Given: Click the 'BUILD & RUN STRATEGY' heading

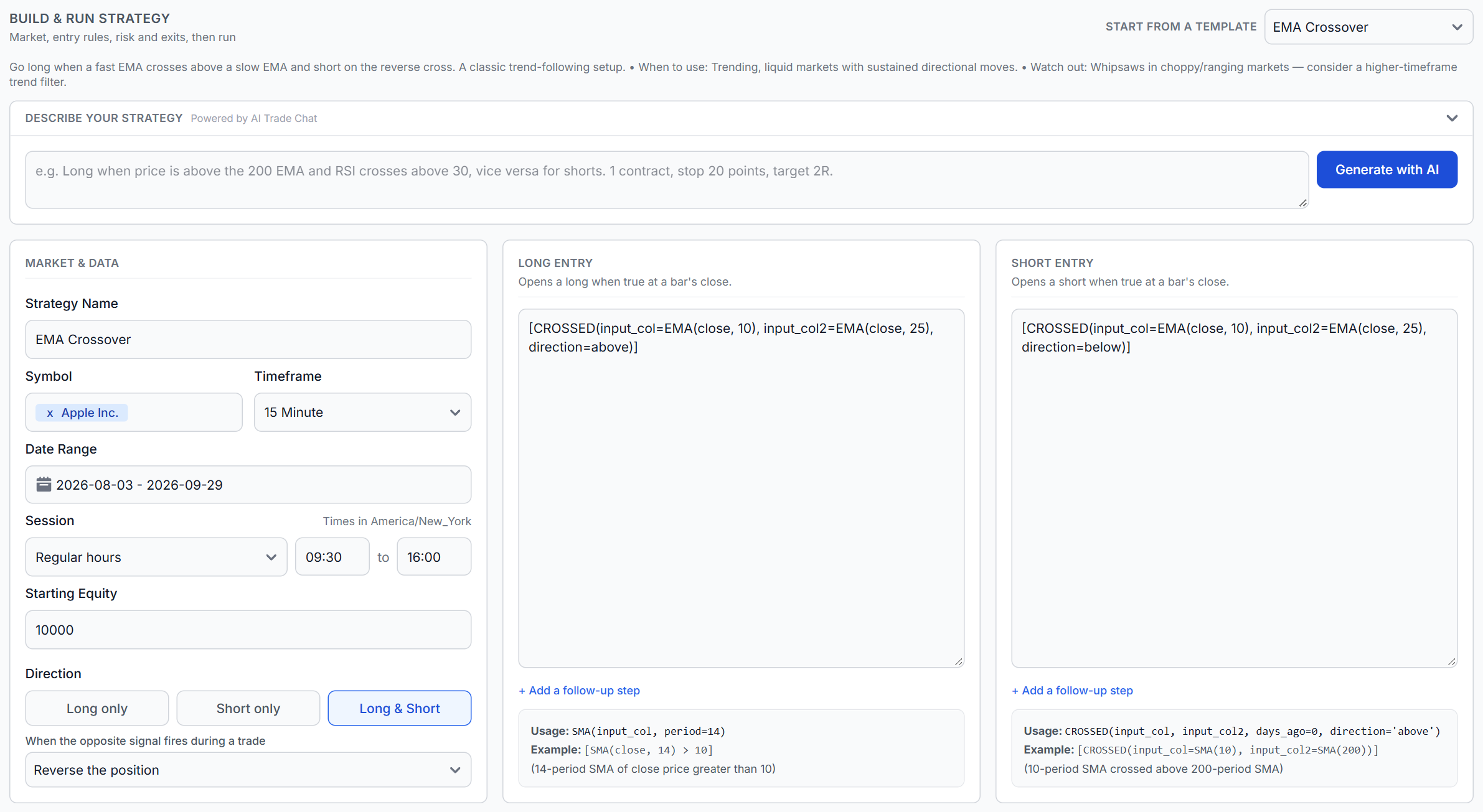Looking at the screenshot, I should 90,19.
